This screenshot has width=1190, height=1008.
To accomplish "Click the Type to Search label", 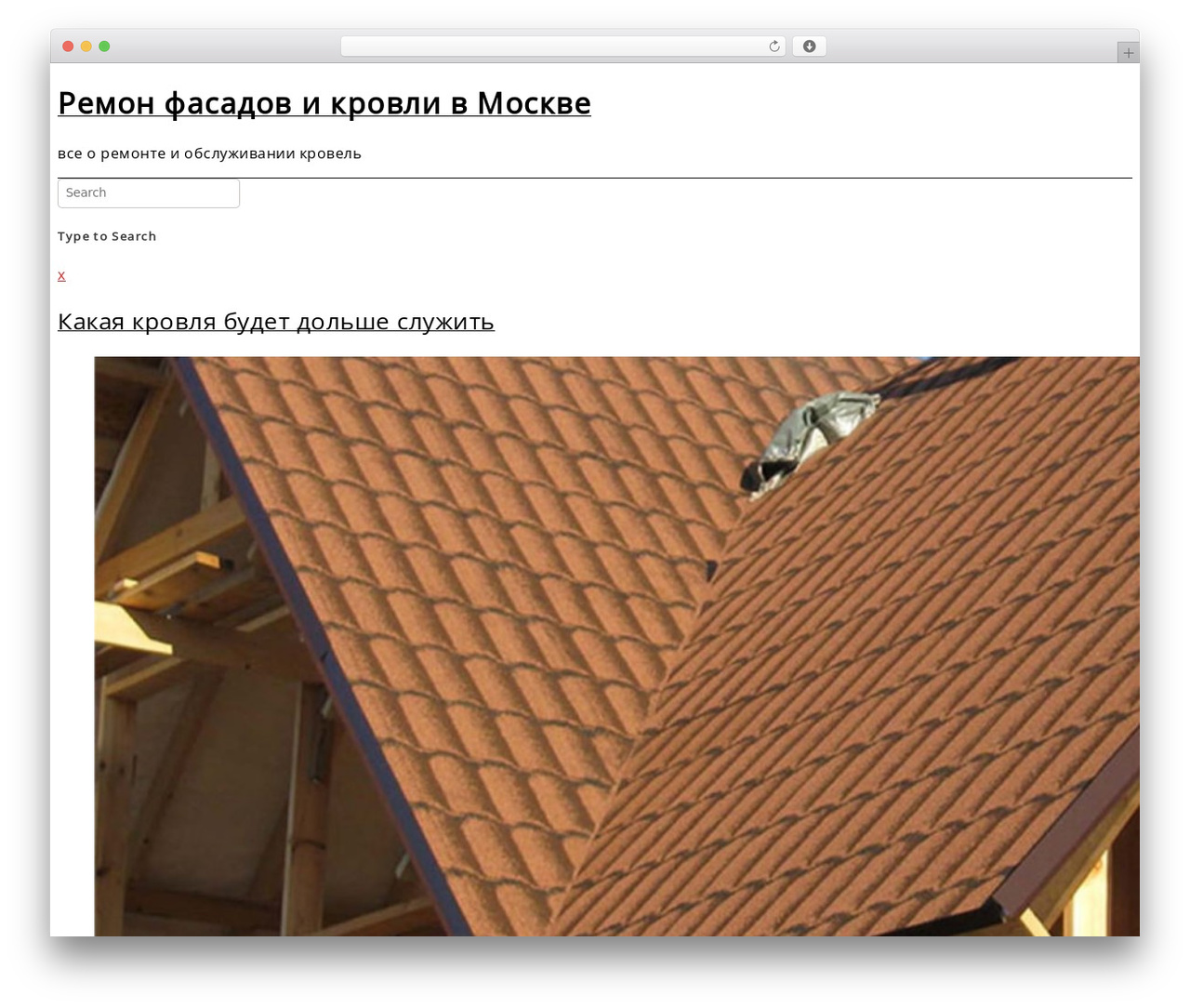I will click(x=107, y=236).
